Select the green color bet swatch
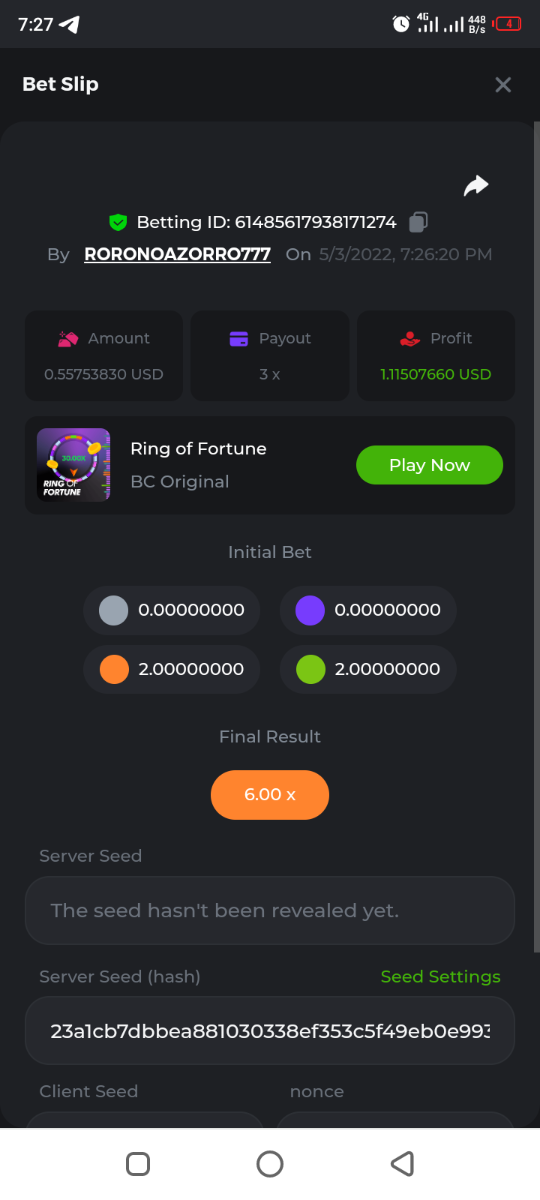This screenshot has height=1200, width=540. coord(310,669)
